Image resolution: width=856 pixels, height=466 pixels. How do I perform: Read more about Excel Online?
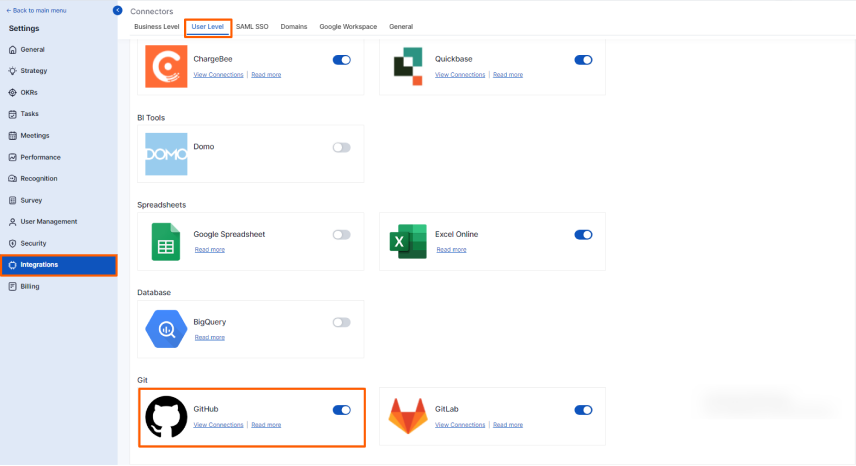[451, 250]
